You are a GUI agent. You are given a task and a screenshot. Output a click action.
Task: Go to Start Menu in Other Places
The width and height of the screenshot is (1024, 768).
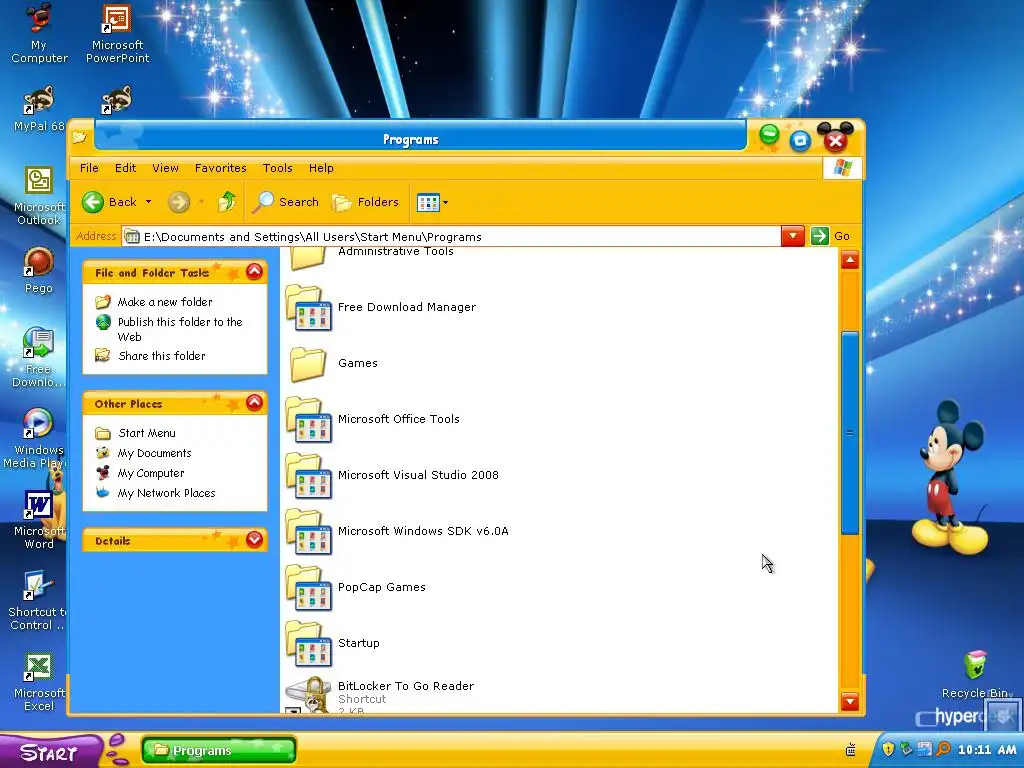point(147,433)
